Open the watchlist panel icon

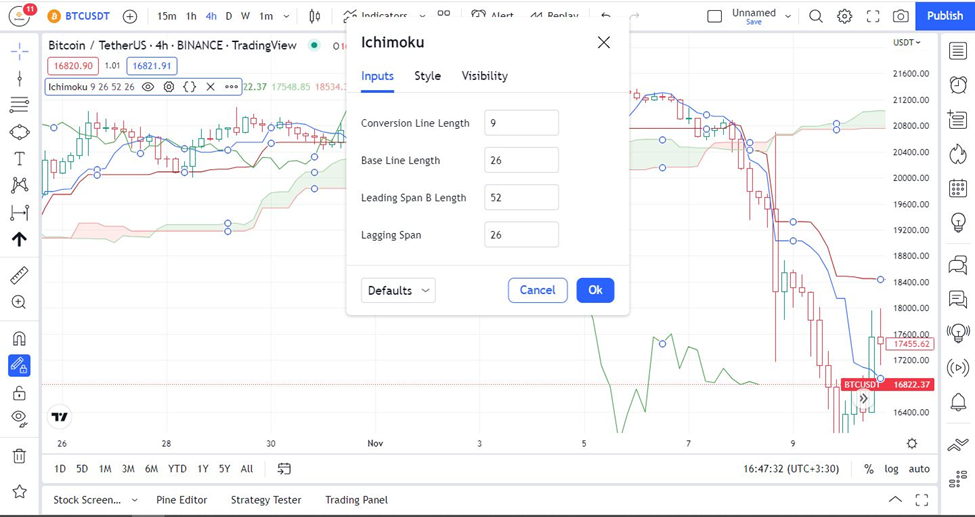coord(958,51)
